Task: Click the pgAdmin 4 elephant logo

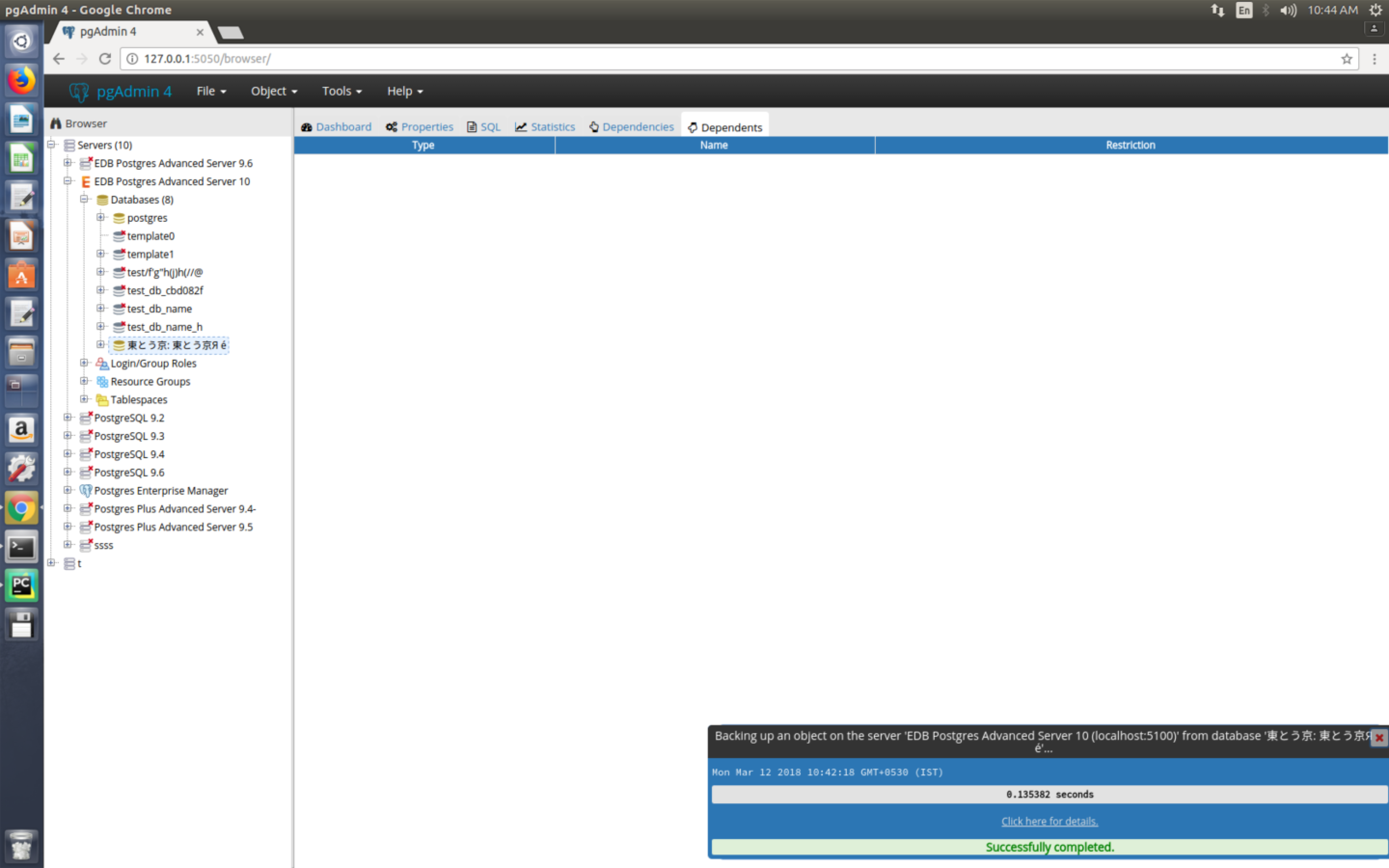Action: tap(79, 91)
